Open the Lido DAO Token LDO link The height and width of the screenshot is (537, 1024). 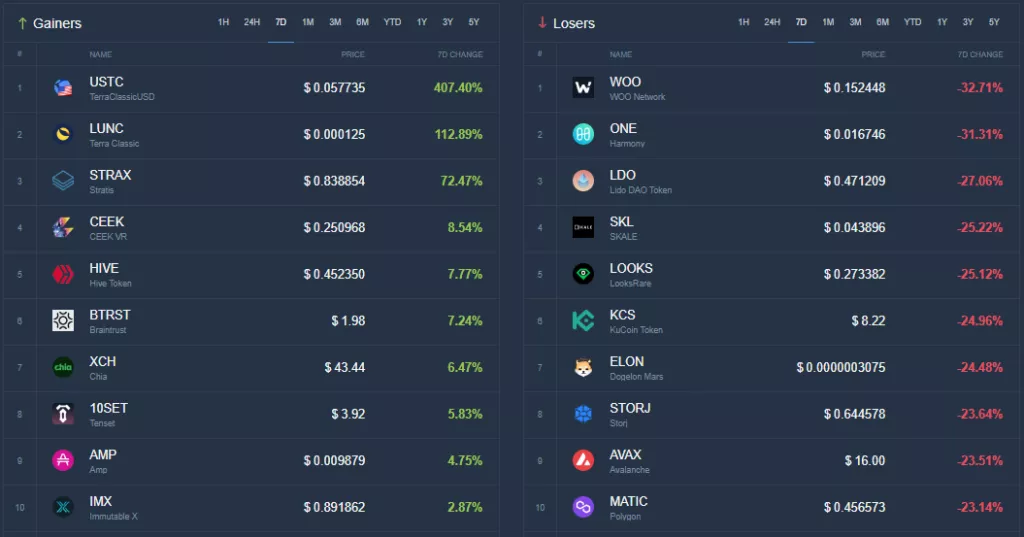pyautogui.click(x=623, y=176)
